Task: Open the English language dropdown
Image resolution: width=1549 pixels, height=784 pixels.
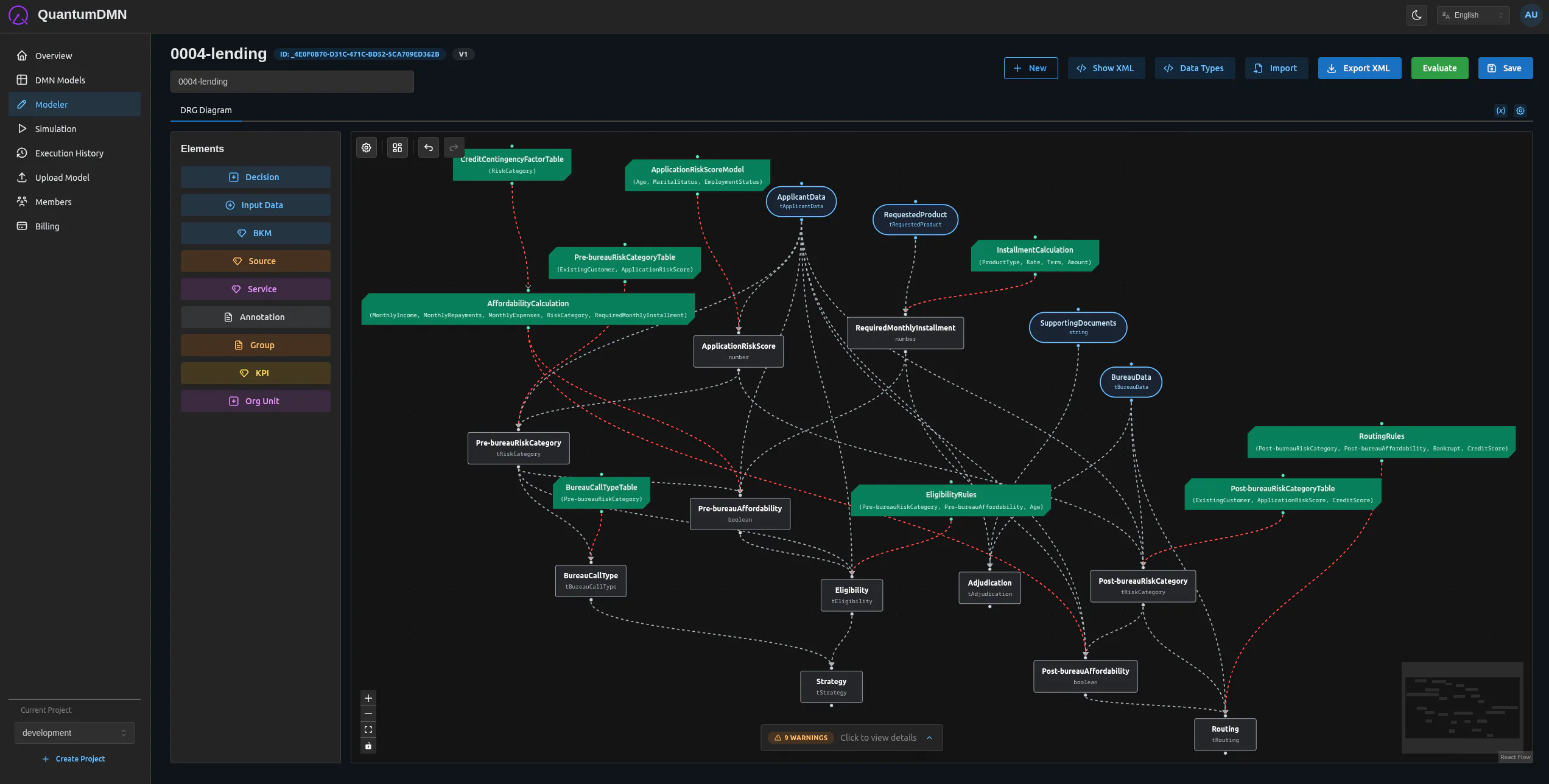Action: click(1473, 15)
